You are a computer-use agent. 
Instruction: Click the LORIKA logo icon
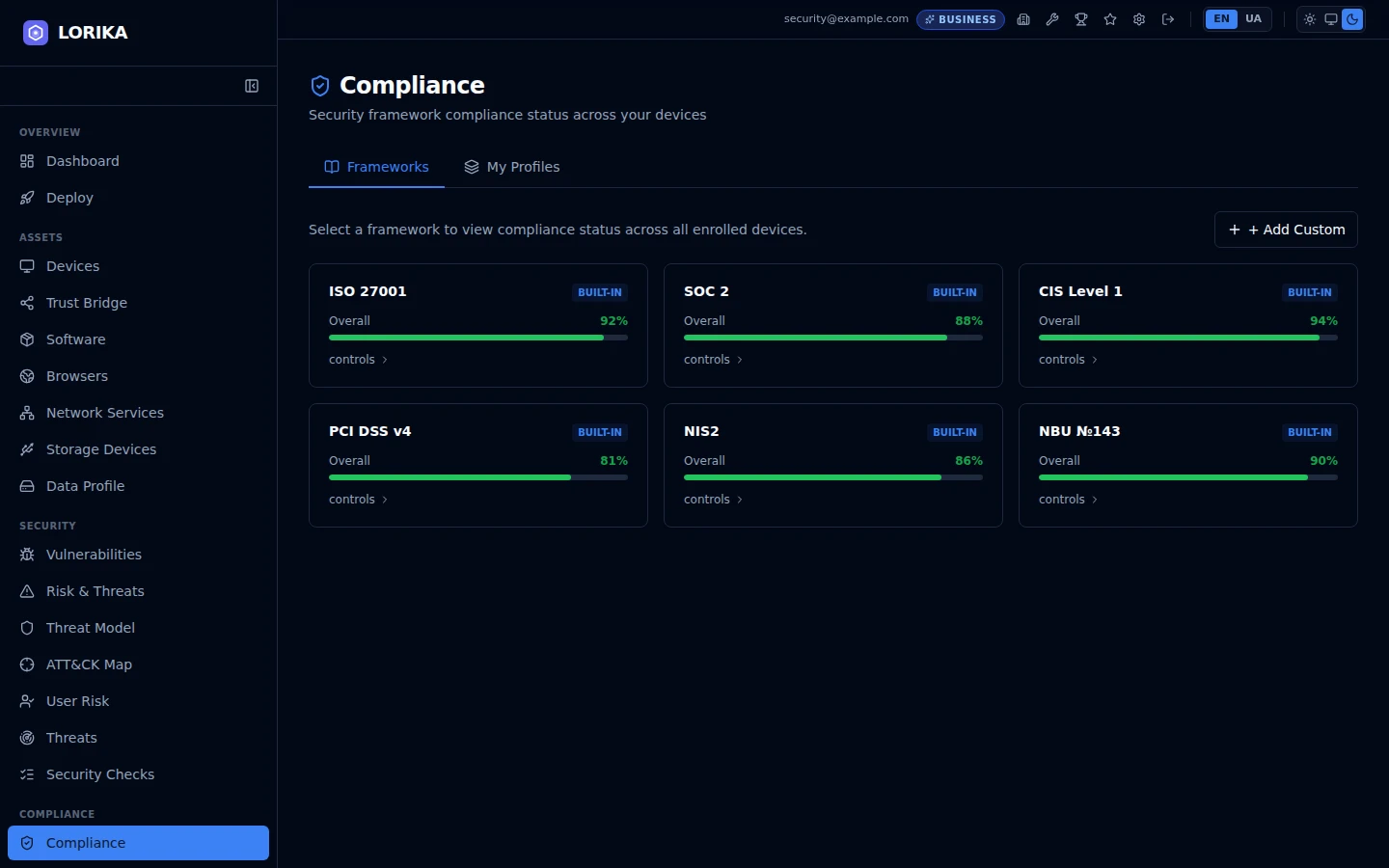[36, 33]
